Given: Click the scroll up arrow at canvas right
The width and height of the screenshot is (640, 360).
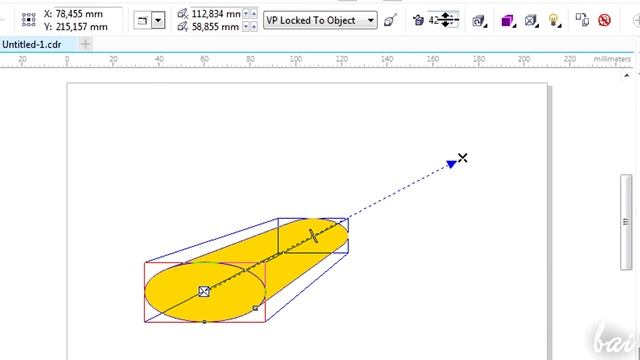Looking at the screenshot, I should 627,76.
